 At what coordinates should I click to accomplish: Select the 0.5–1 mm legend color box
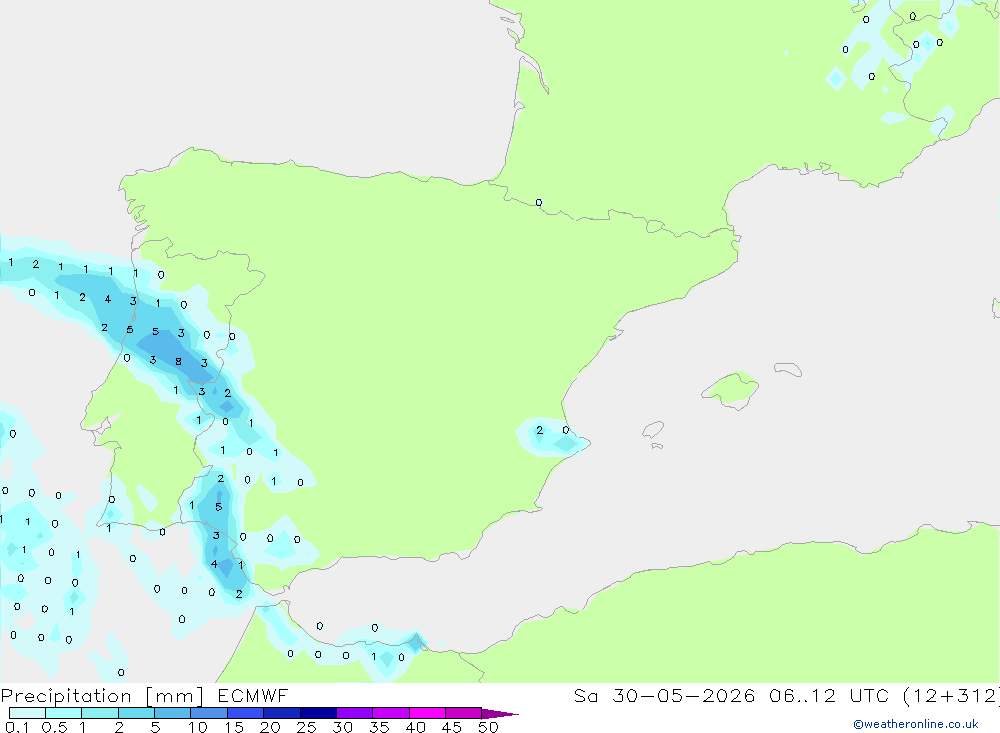tap(63, 713)
